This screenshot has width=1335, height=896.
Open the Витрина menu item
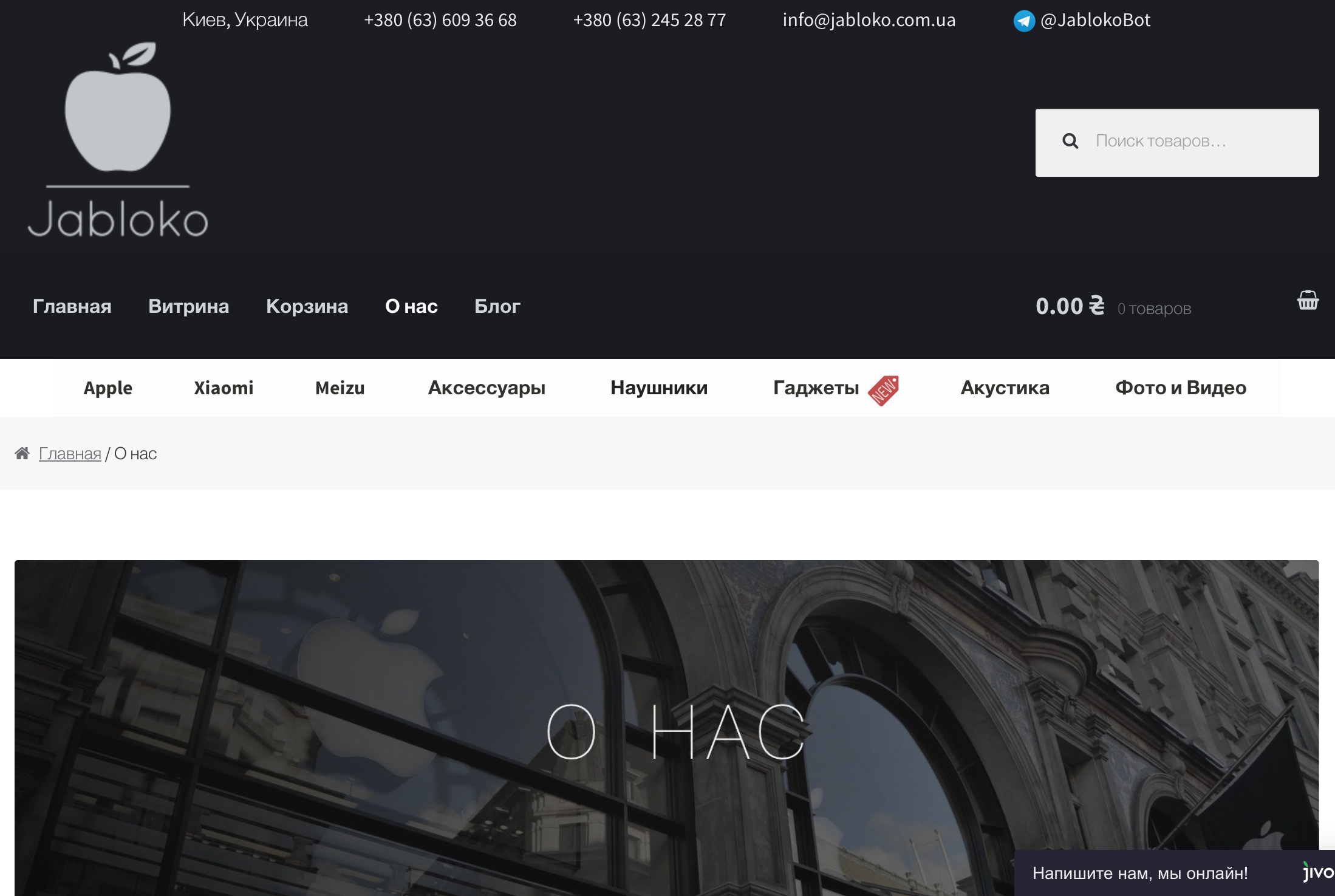point(189,306)
